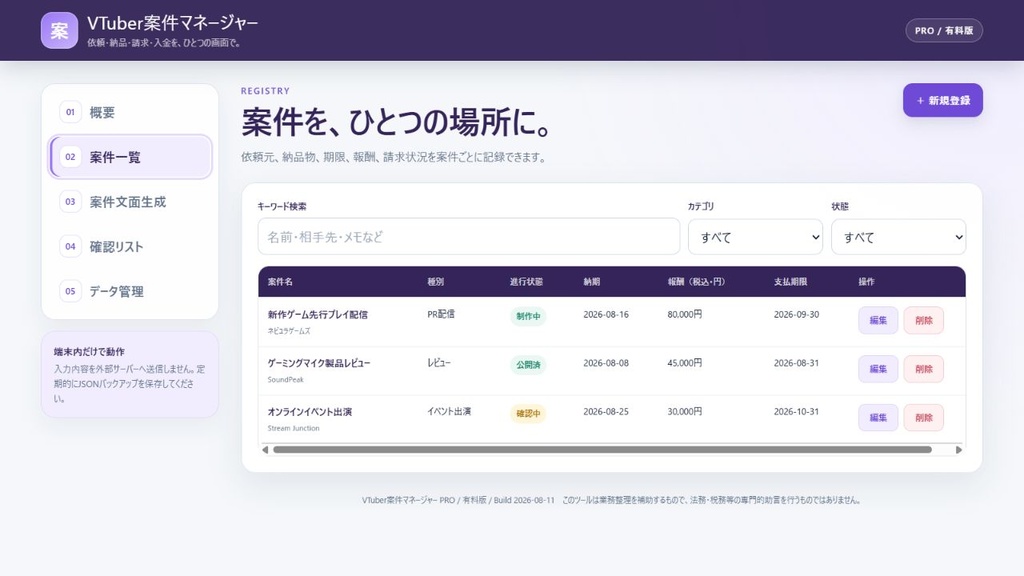Screen dimensions: 1024x576
Task: Edit the 新作ゲーム先行プレイ配信 entry
Action: [878, 320]
